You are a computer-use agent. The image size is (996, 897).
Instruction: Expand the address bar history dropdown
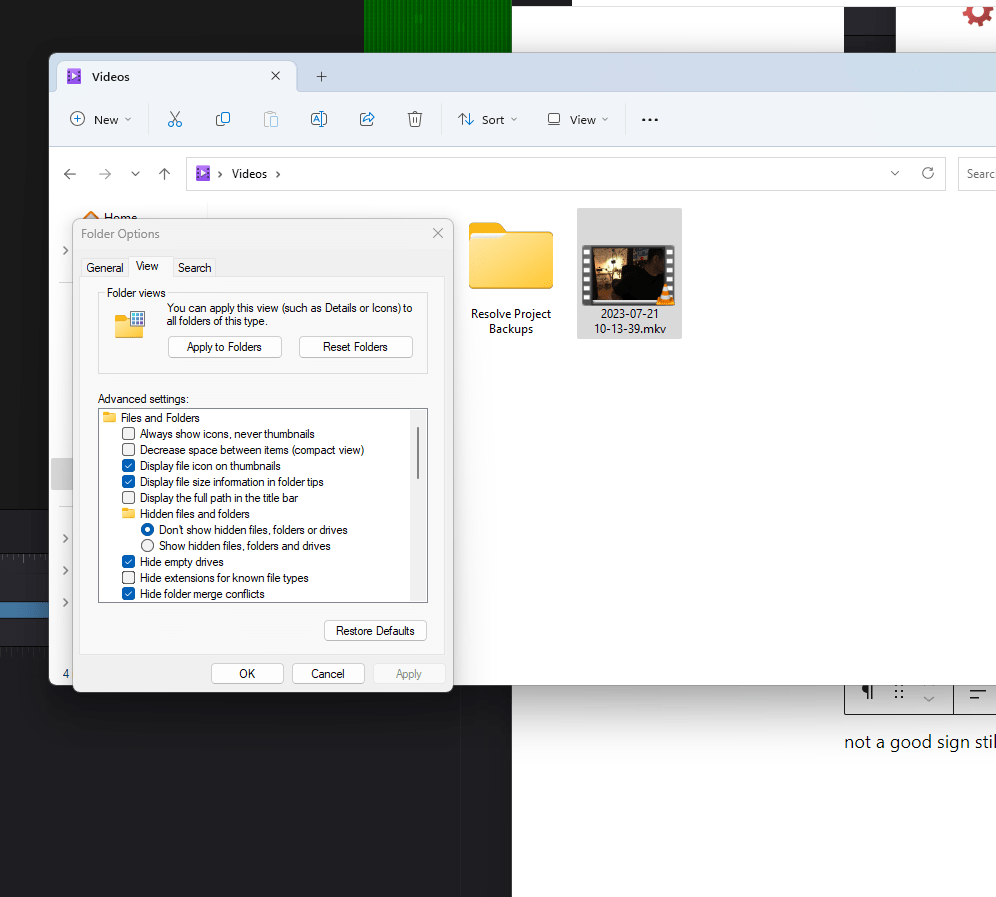point(894,173)
